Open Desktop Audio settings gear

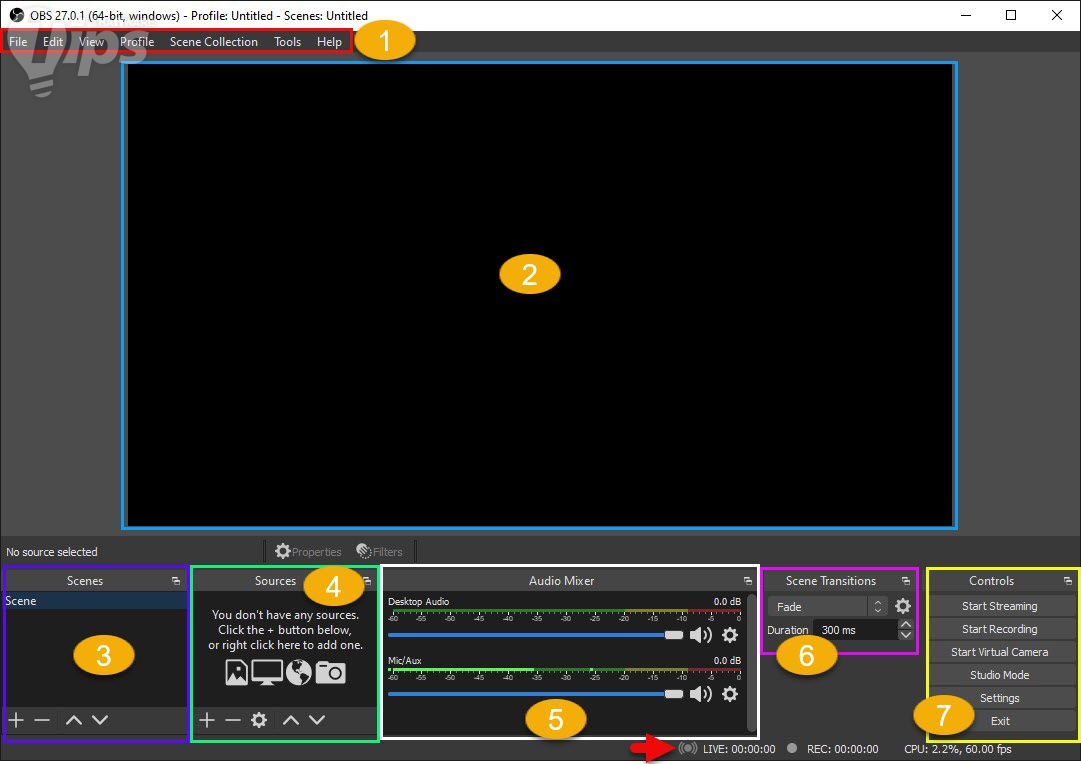(x=730, y=635)
